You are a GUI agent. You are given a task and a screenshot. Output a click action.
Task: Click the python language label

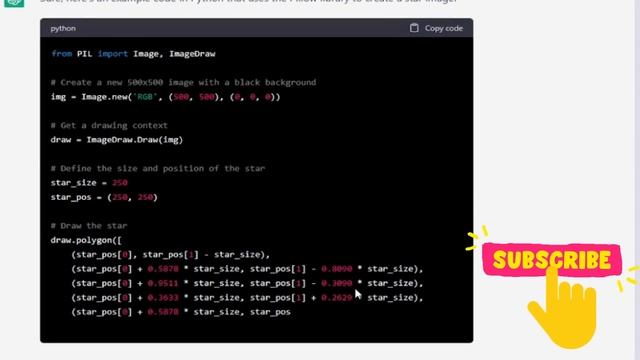click(x=63, y=29)
